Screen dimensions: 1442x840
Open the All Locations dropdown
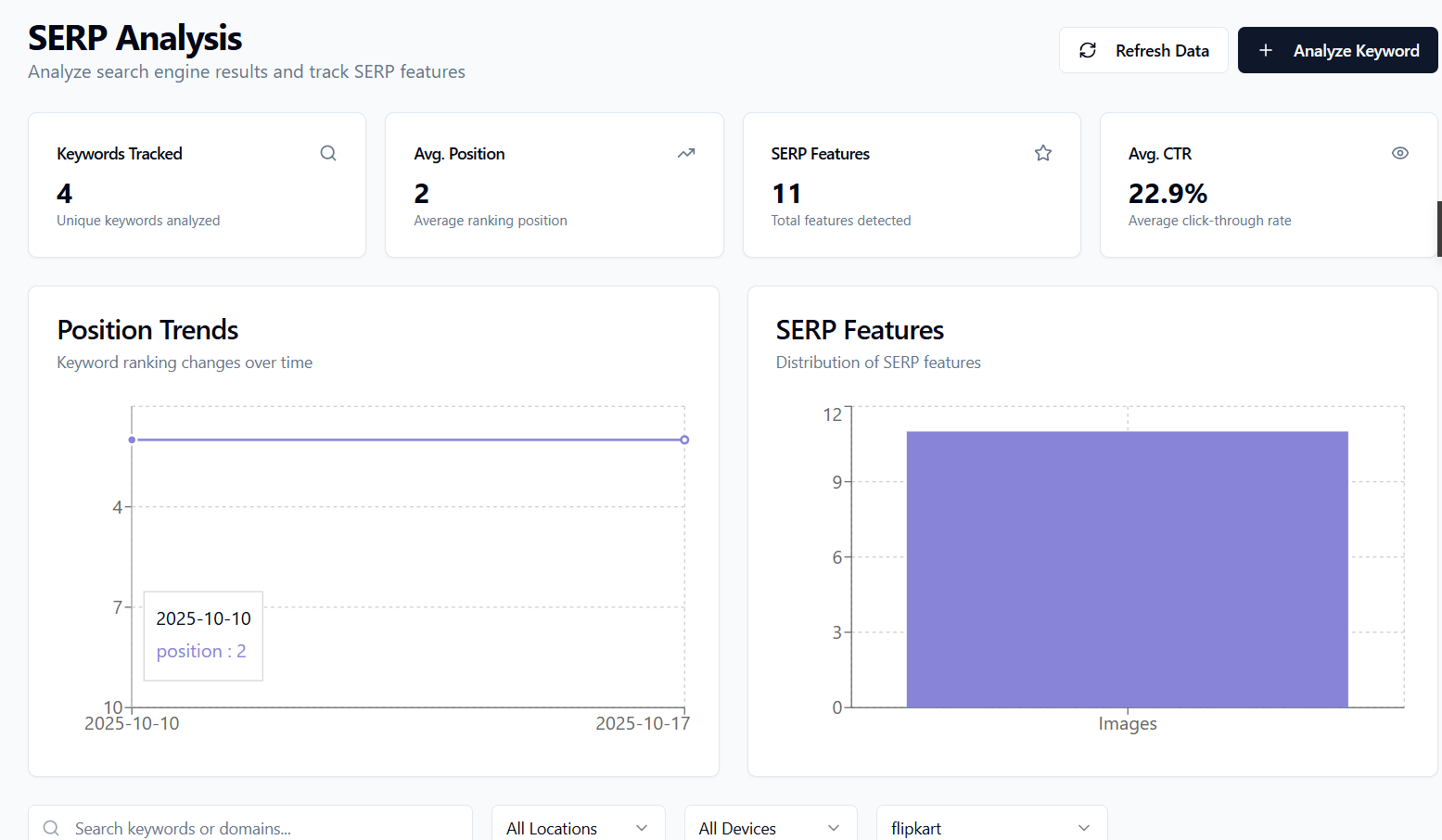pos(578,827)
